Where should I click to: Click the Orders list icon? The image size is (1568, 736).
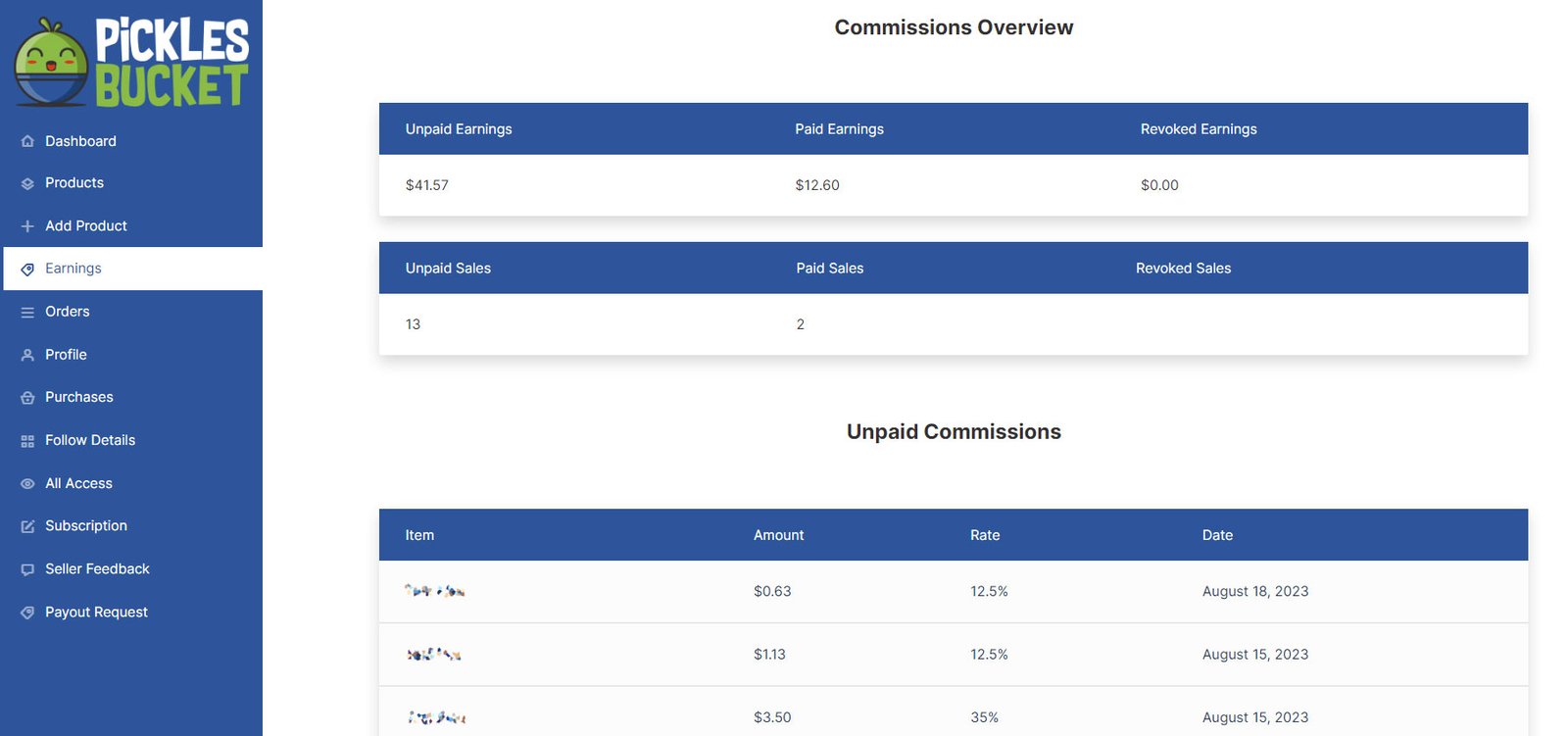point(27,313)
